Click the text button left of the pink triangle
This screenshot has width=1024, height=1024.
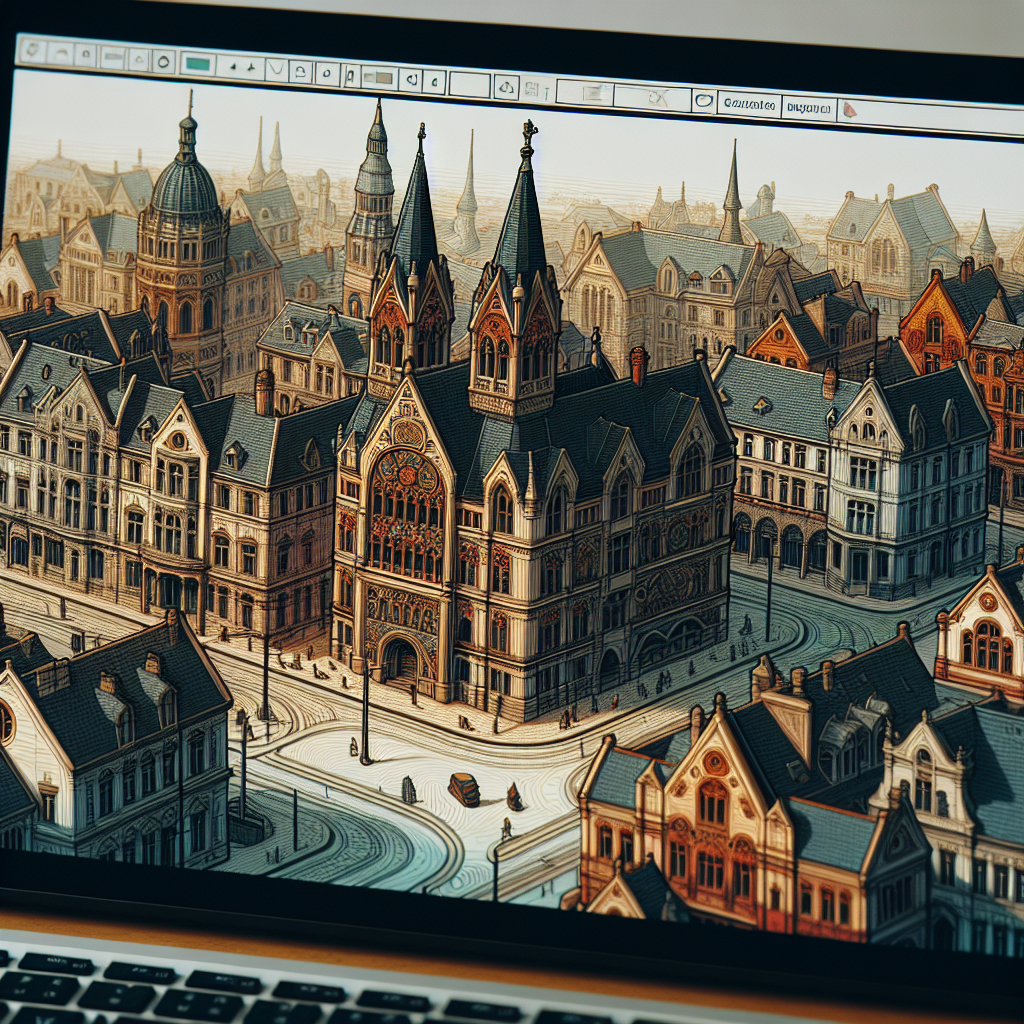(x=809, y=107)
